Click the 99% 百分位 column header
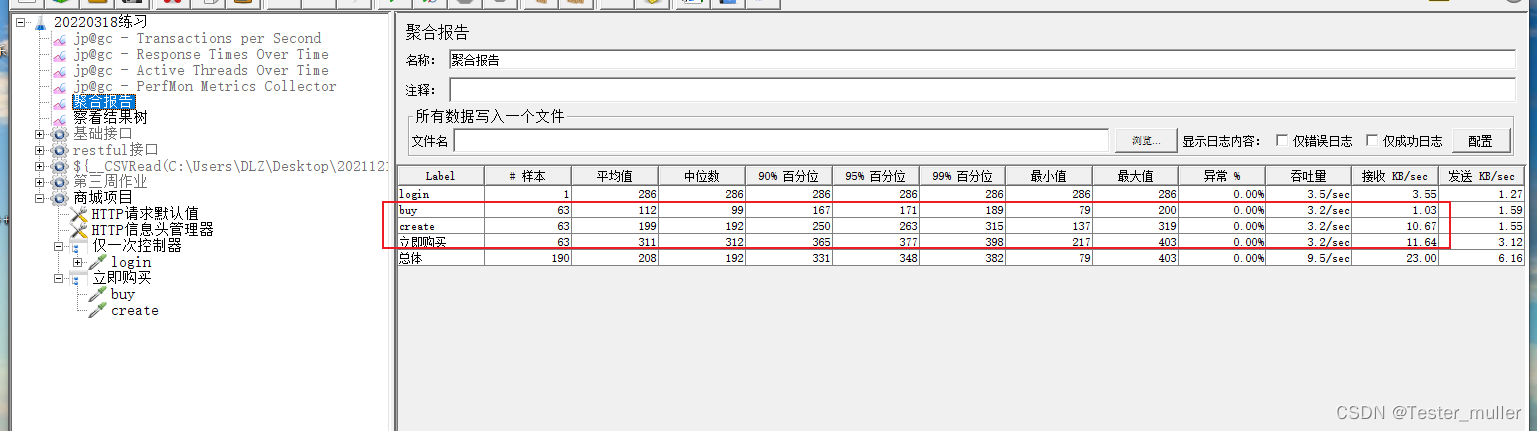This screenshot has height=431, width=1537. 962,176
